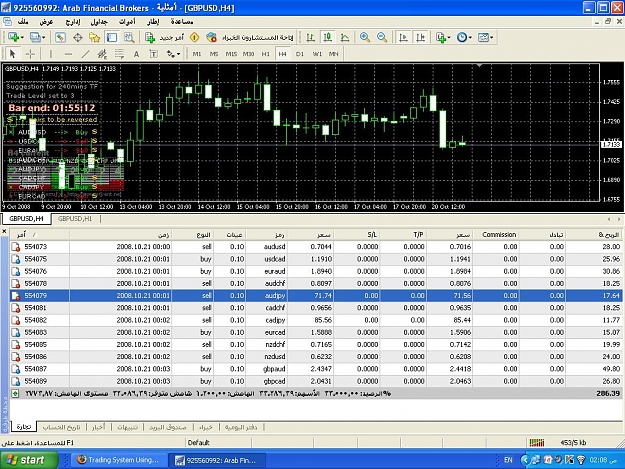The height and width of the screenshot is (469, 625).
Task: Toggle the H1 timeframe button
Action: (x=265, y=54)
